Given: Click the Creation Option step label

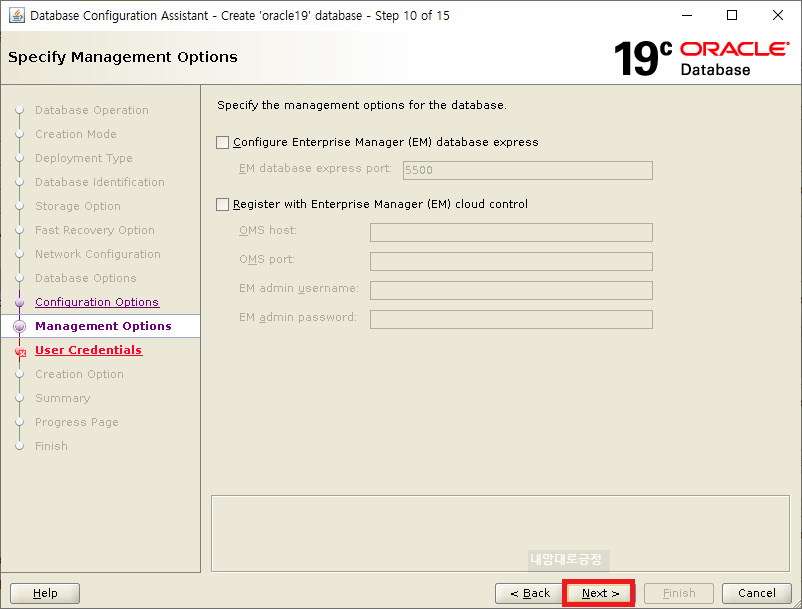Looking at the screenshot, I should (79, 374).
